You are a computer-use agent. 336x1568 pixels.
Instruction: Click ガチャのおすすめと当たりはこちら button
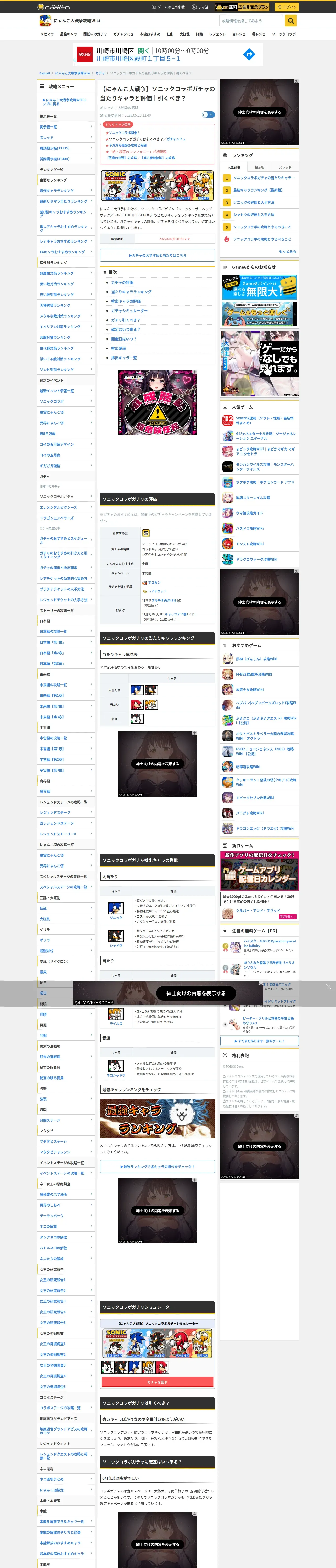157,256
